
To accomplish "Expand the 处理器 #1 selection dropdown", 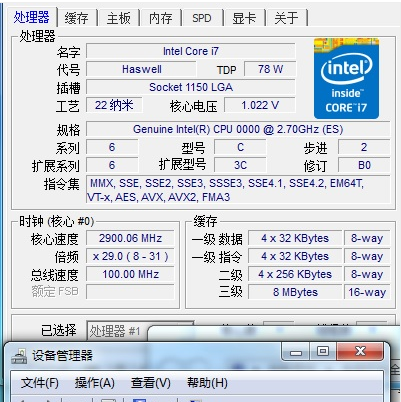I will [x=117, y=331].
